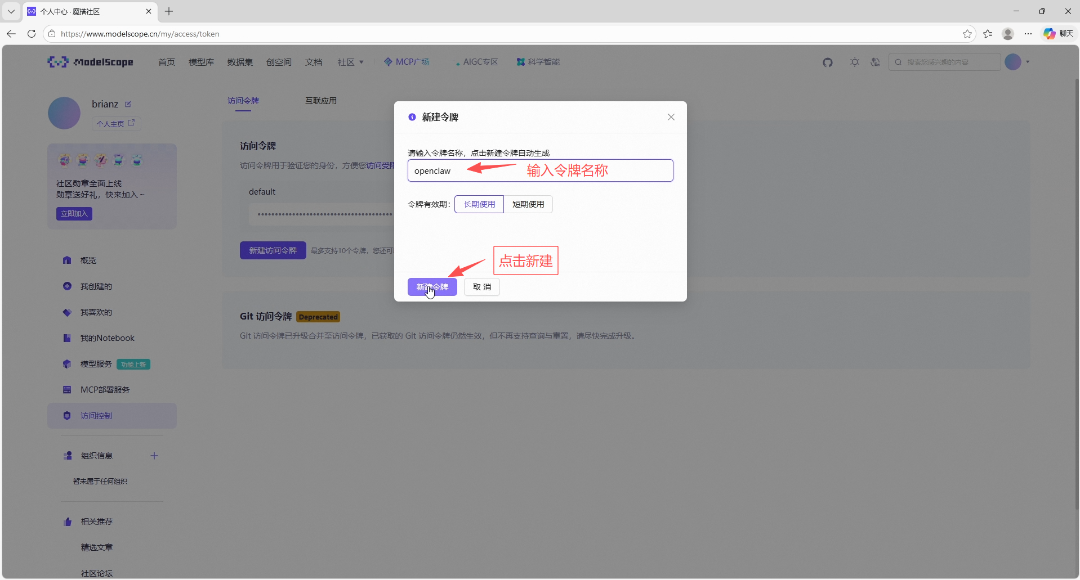Viewport: 1080px width, 580px height.
Task: Open 首页 in the top navigation
Action: pos(166,62)
